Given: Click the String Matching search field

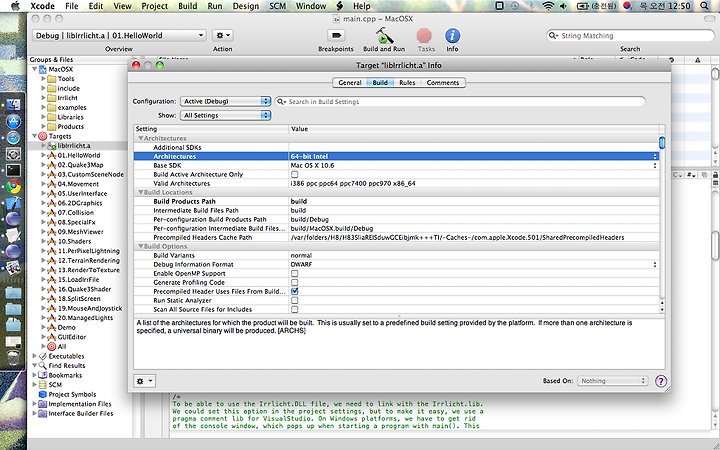Looking at the screenshot, I should [x=630, y=35].
